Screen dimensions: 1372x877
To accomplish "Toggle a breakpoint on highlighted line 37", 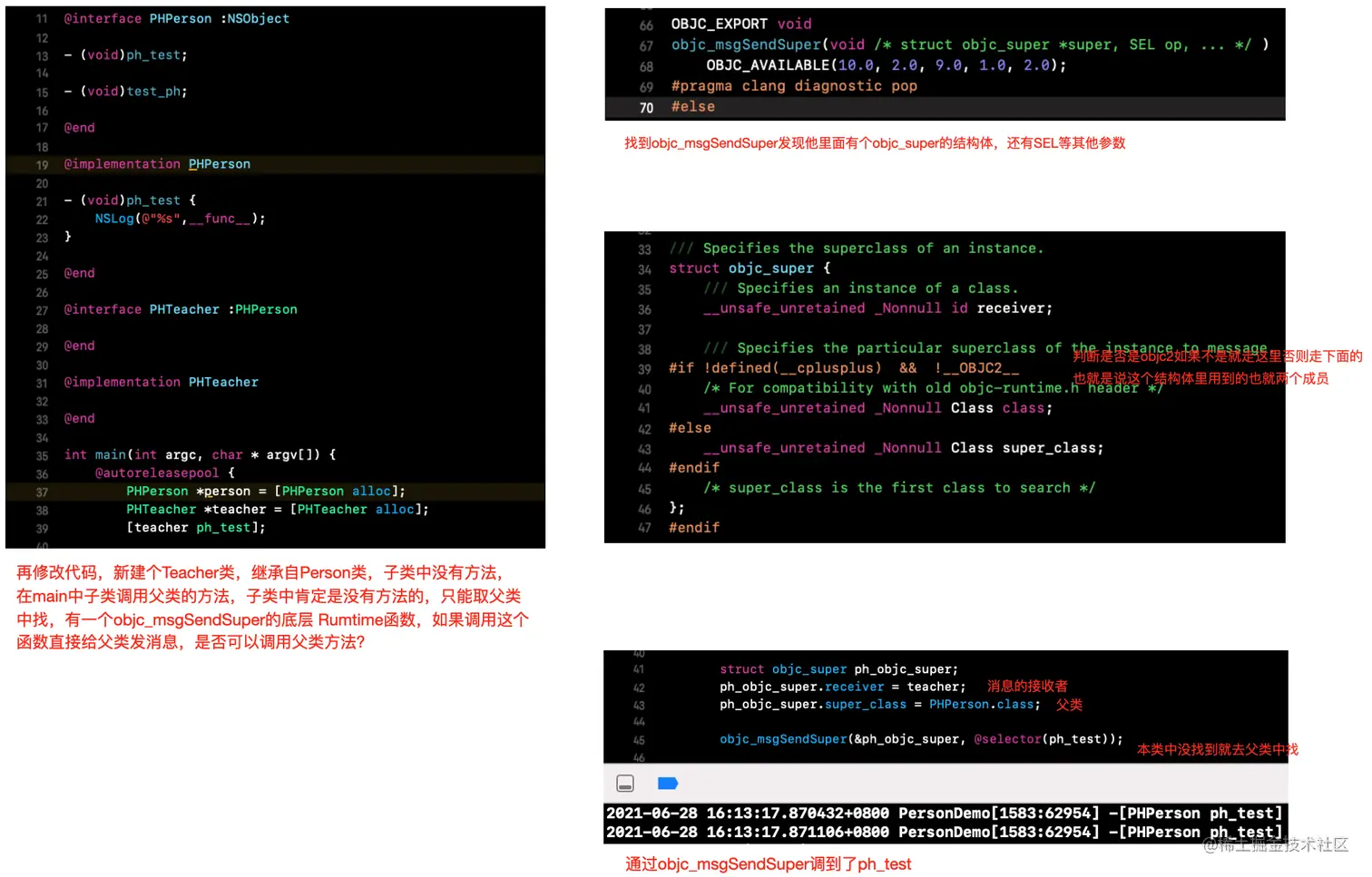I will point(42,491).
